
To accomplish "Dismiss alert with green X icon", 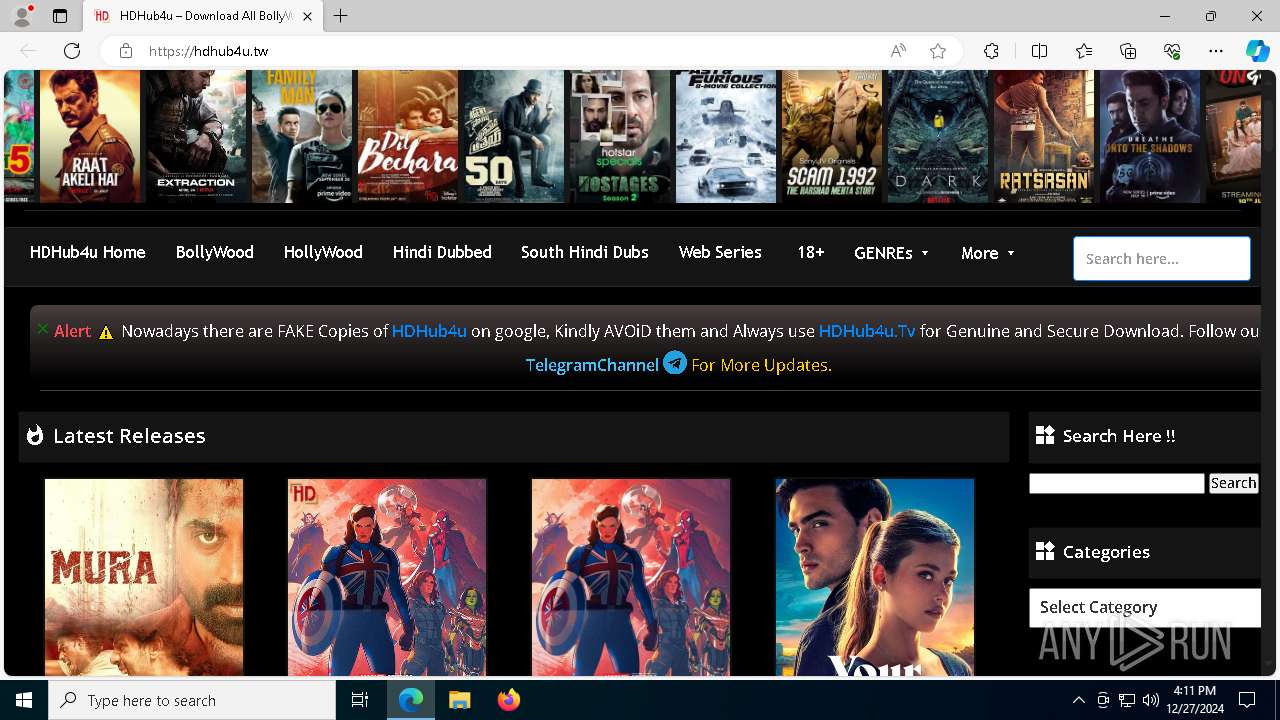I will click(42, 328).
